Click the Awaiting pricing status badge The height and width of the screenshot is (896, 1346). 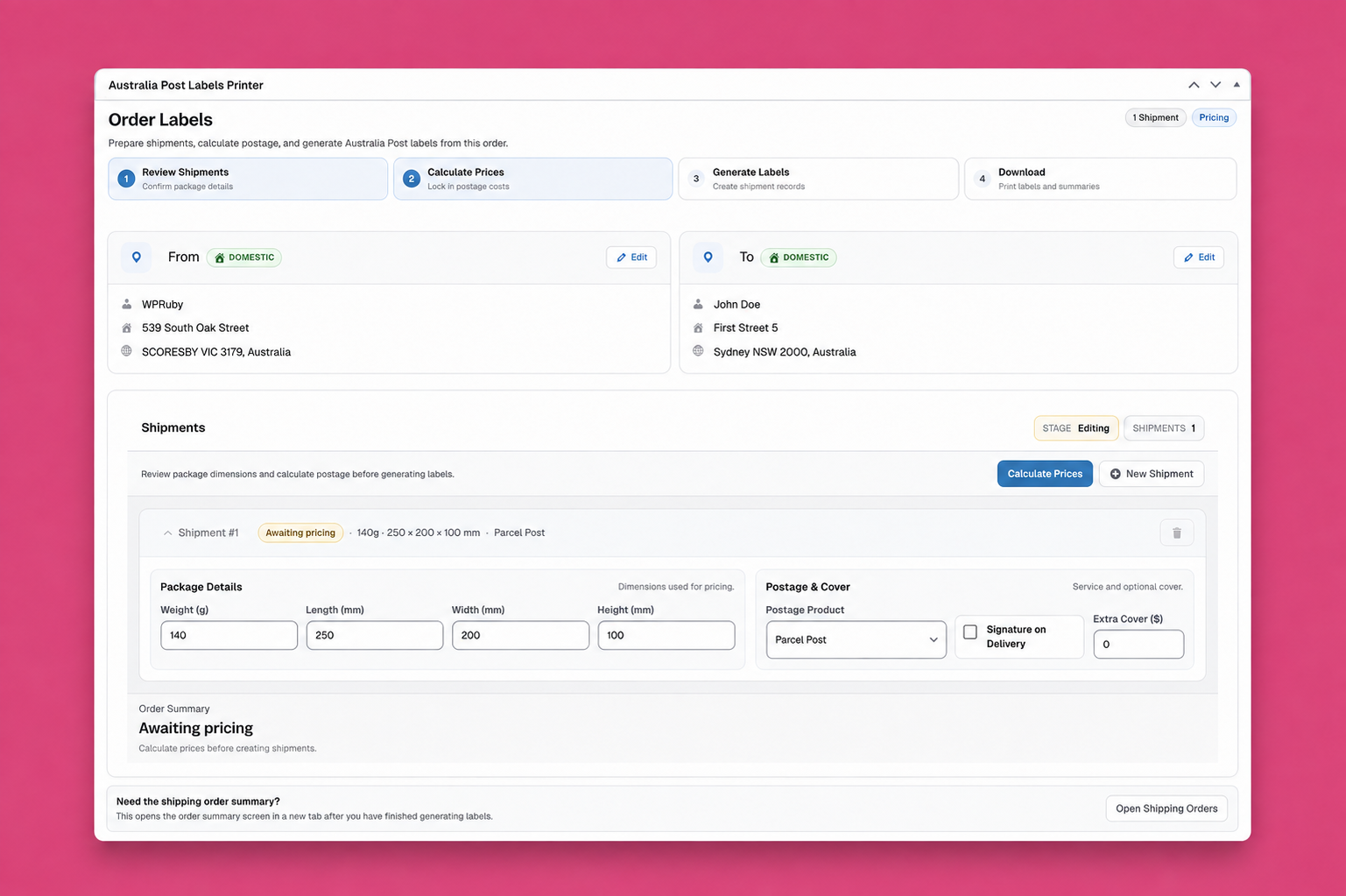pyautogui.click(x=300, y=533)
